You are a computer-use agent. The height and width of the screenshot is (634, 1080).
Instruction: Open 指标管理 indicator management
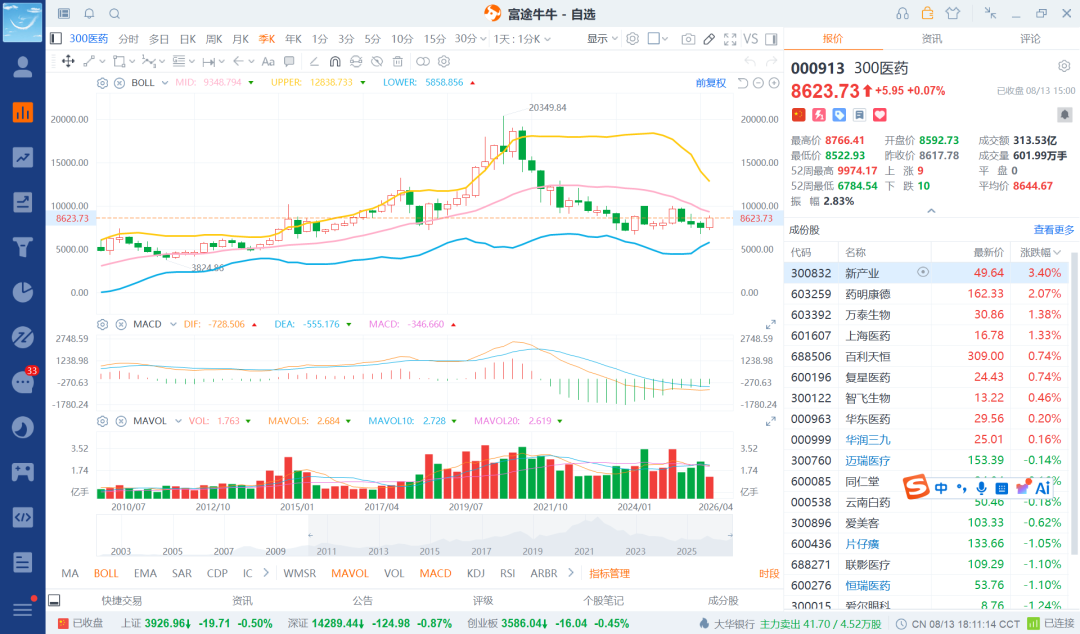(x=610, y=573)
